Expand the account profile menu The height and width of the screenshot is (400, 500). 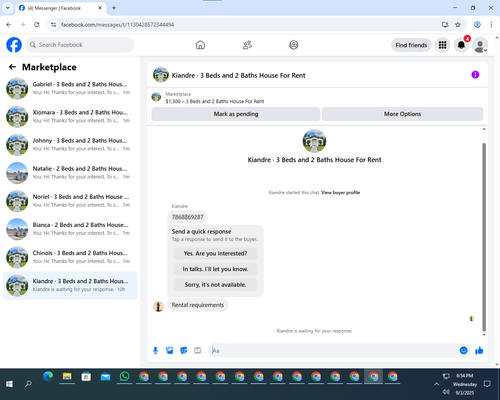pyautogui.click(x=480, y=45)
